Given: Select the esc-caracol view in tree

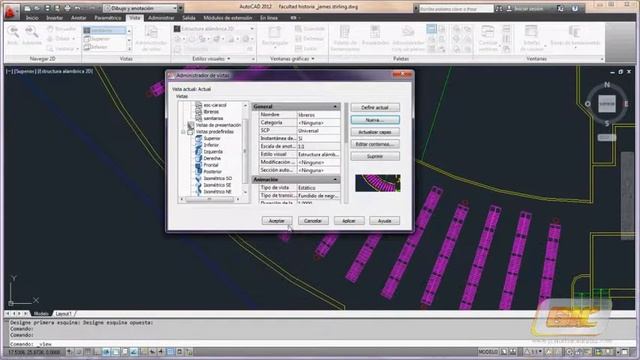Looking at the screenshot, I should (x=215, y=105).
